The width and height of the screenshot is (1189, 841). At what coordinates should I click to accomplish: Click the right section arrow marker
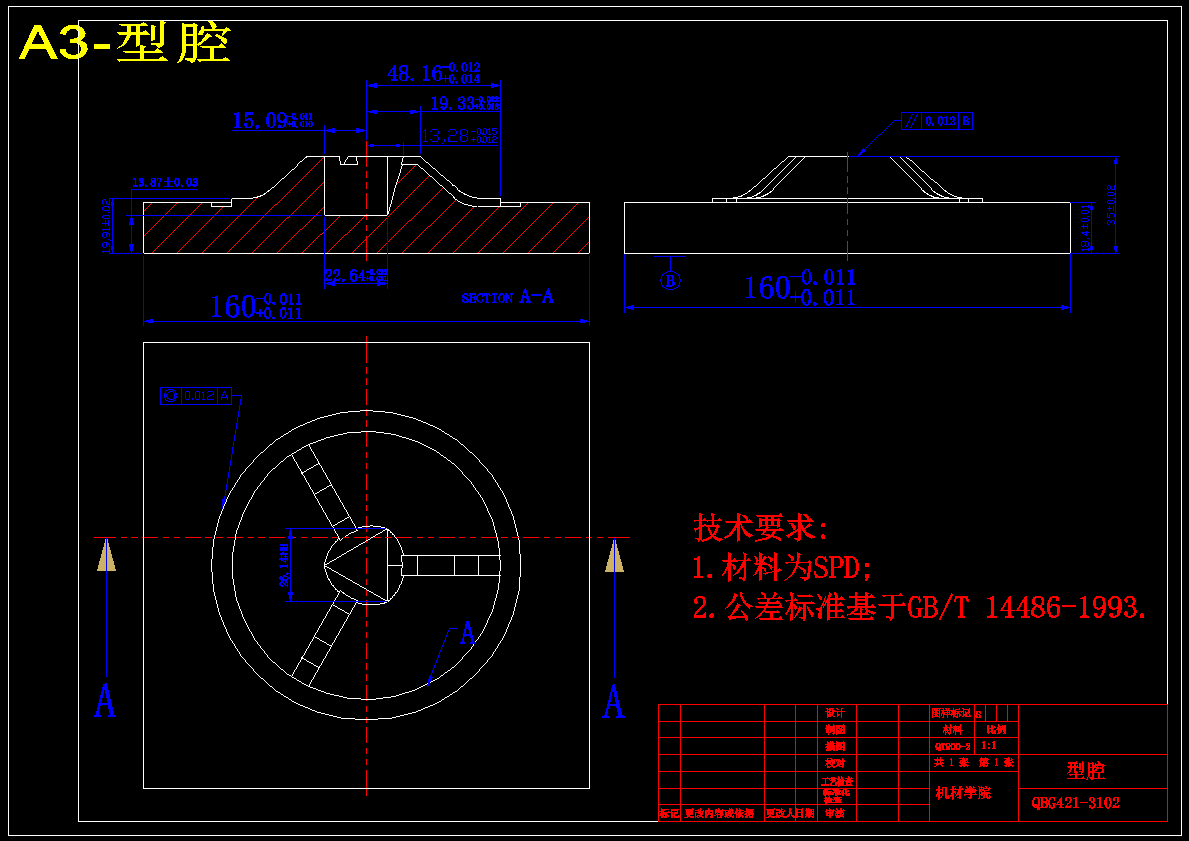613,554
